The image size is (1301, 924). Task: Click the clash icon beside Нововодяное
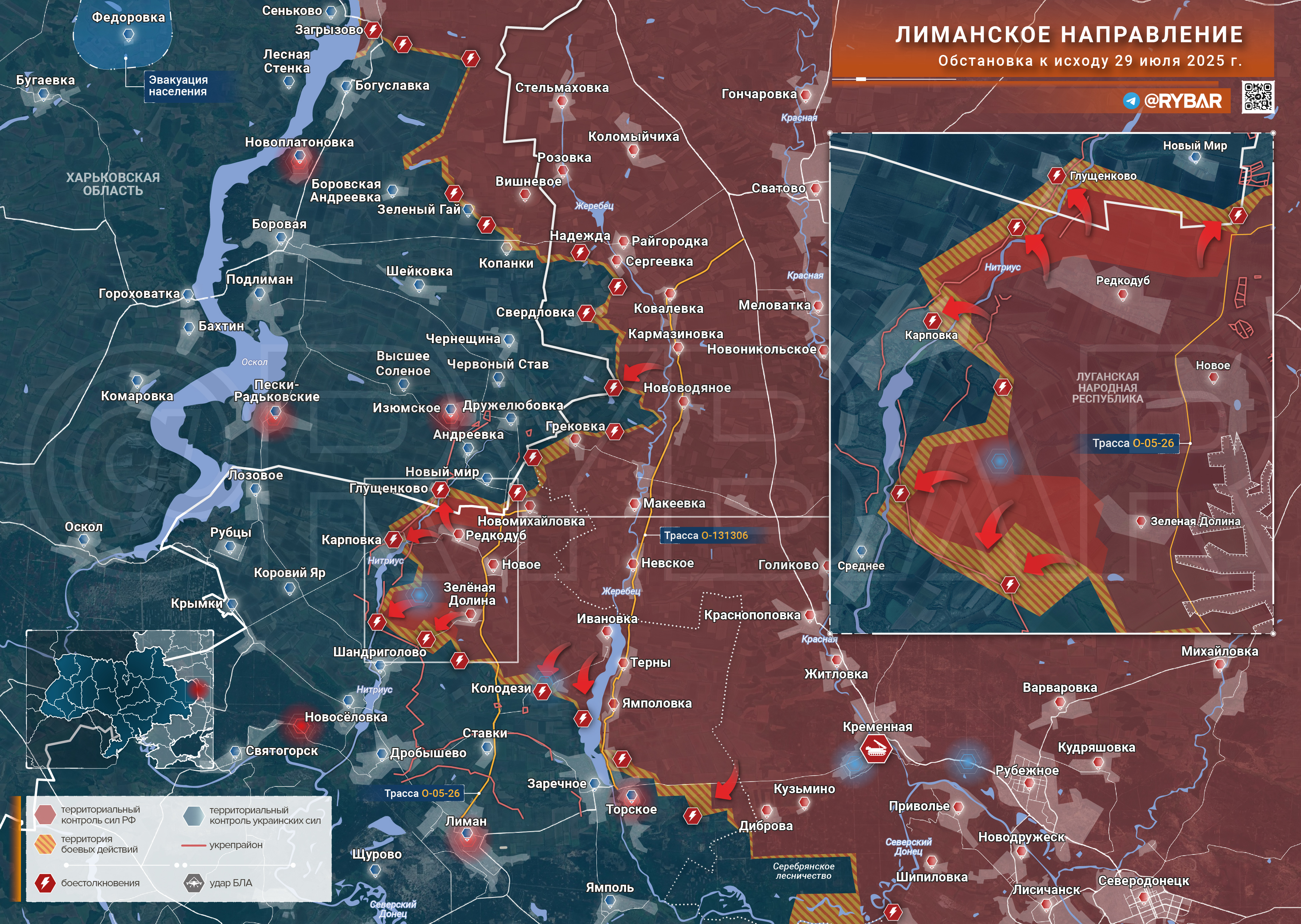coord(613,388)
